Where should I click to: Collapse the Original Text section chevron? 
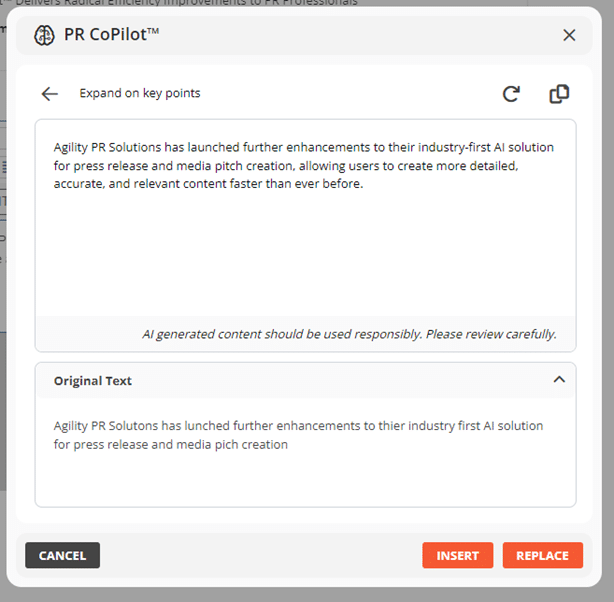[x=559, y=380]
